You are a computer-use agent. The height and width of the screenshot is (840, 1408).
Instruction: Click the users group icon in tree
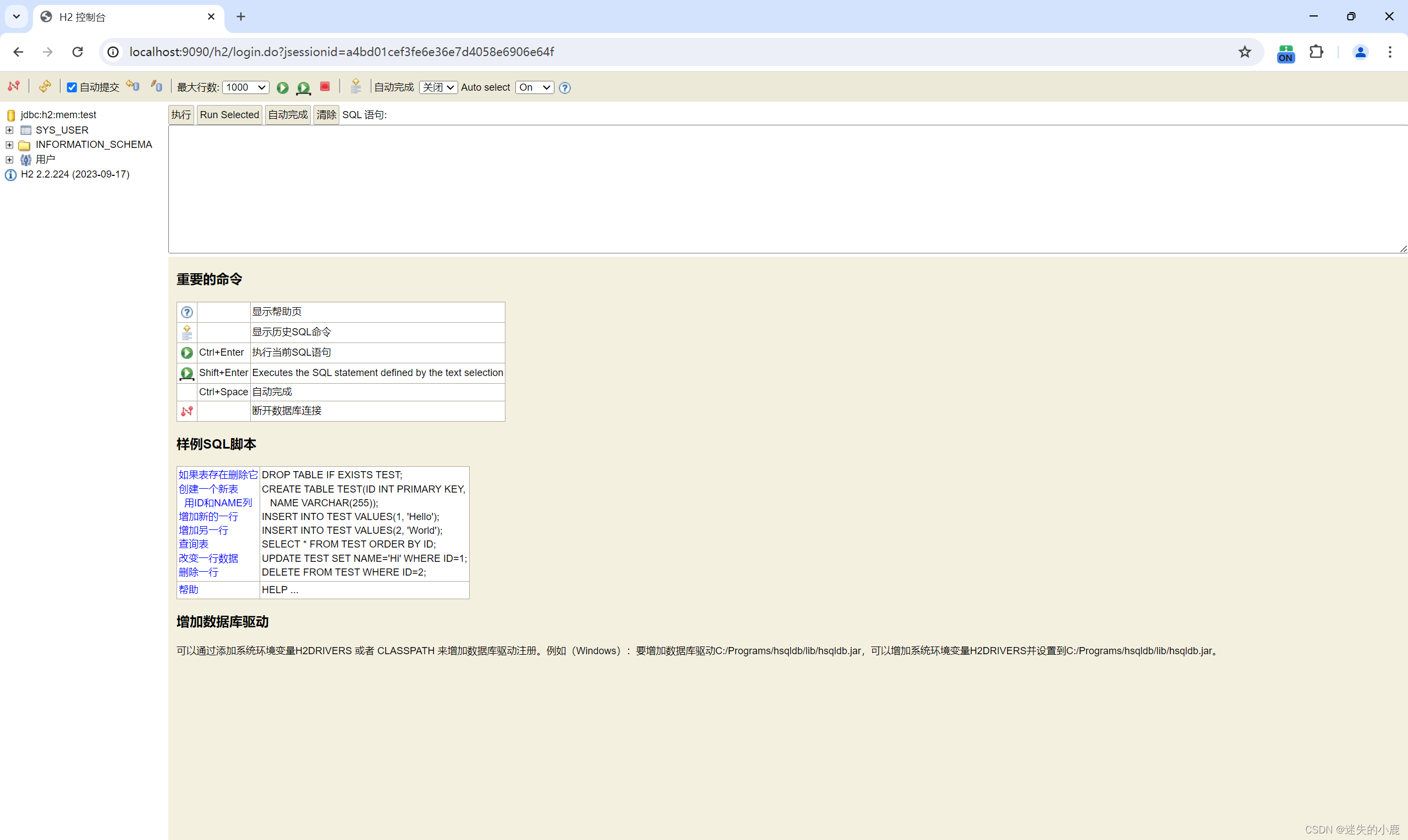[25, 160]
